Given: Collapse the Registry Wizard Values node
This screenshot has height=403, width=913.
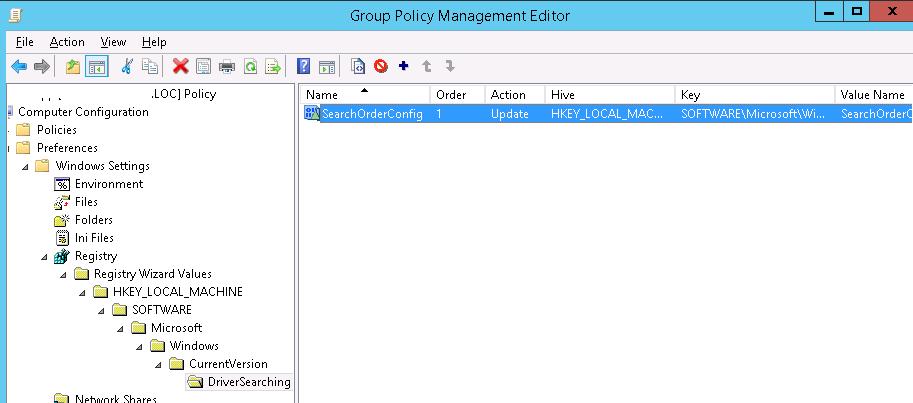Looking at the screenshot, I should (63, 274).
